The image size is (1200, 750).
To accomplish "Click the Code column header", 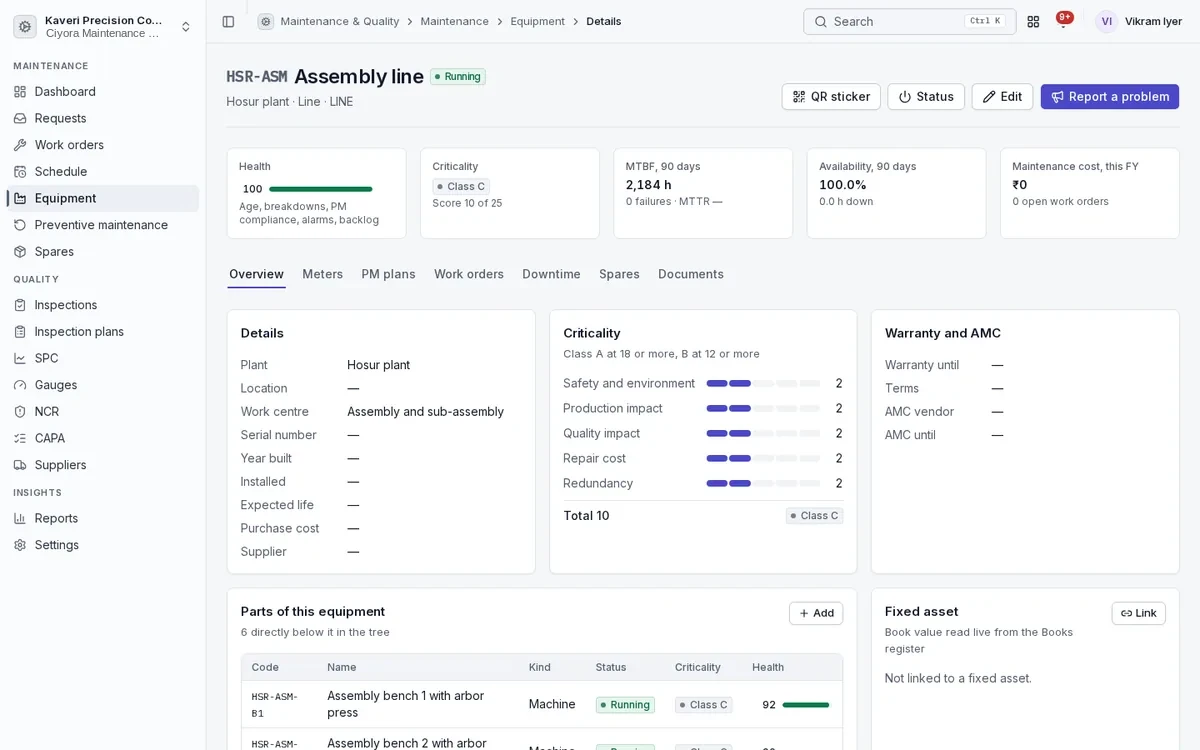I will (x=265, y=667).
